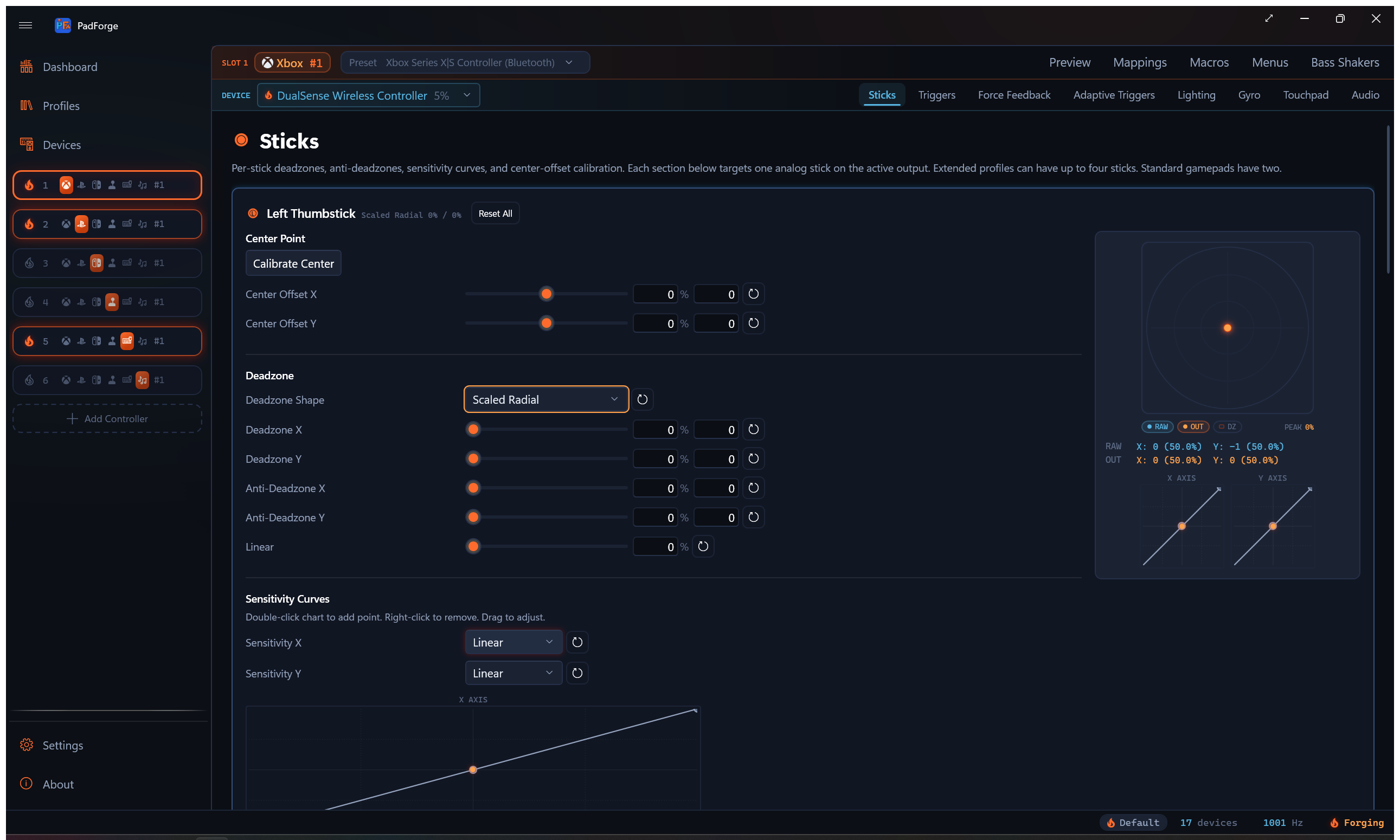This screenshot has height=840, width=1400.
Task: Toggle the DZ overlay in stick preview
Action: (x=1227, y=427)
